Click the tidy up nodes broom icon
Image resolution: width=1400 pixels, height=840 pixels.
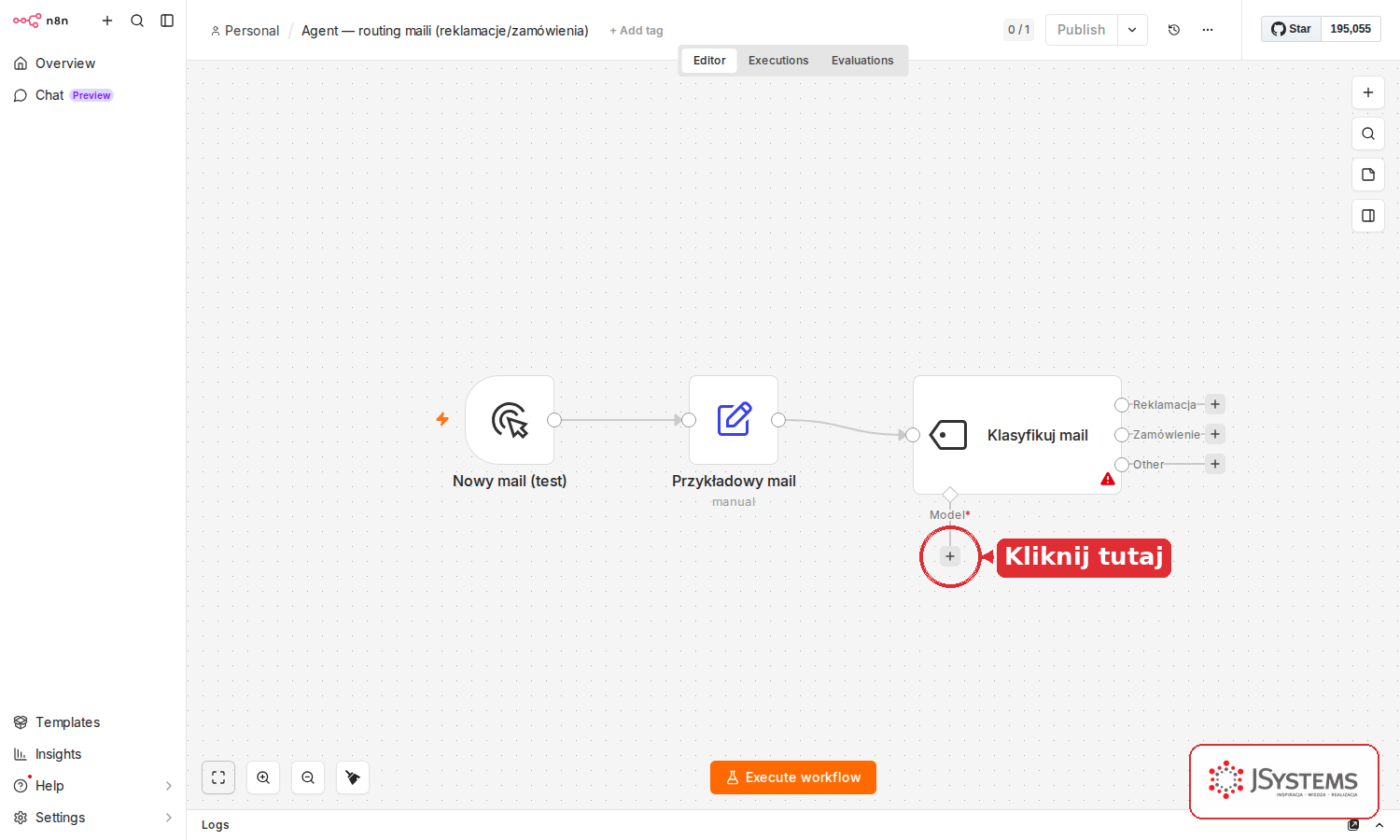click(353, 777)
